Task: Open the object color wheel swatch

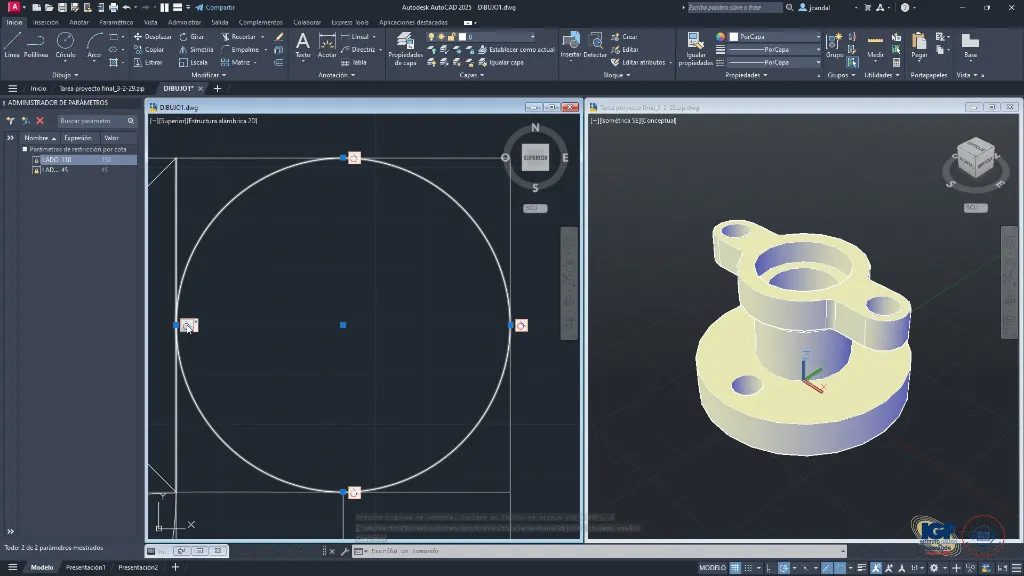Action: (x=720, y=37)
